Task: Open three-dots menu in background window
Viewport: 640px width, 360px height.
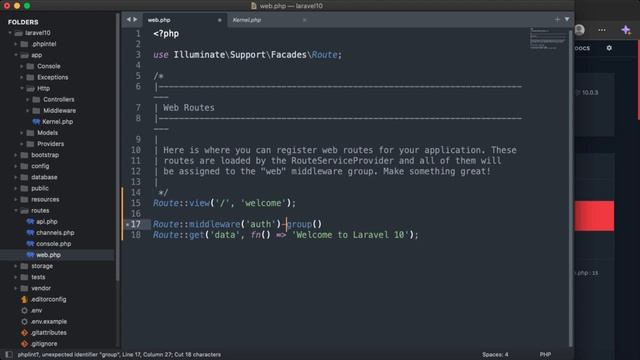Action: pos(602,30)
